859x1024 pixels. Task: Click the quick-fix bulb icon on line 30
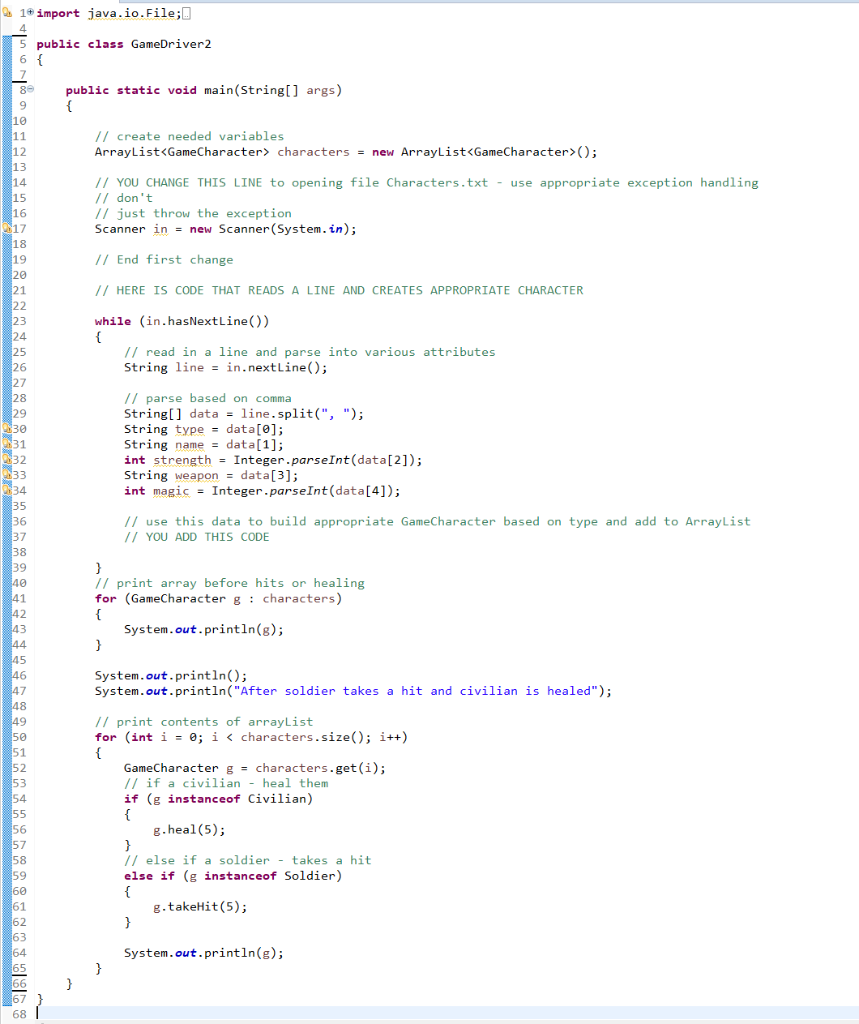point(6,429)
